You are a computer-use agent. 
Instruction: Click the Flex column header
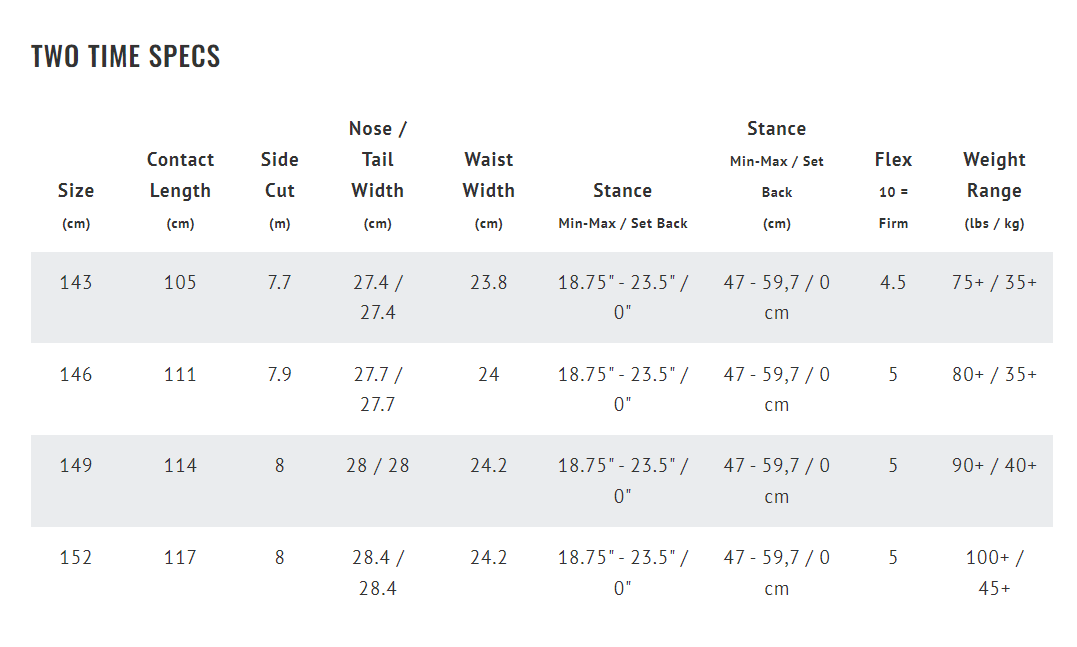pos(893,190)
